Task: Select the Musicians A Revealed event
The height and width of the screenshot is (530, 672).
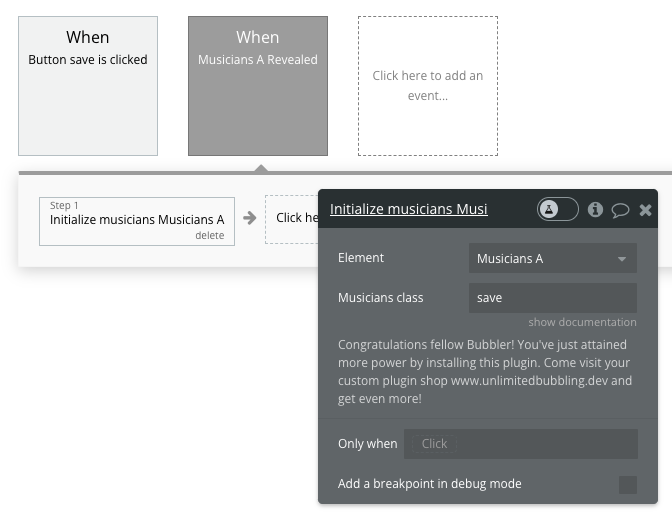Action: (258, 86)
